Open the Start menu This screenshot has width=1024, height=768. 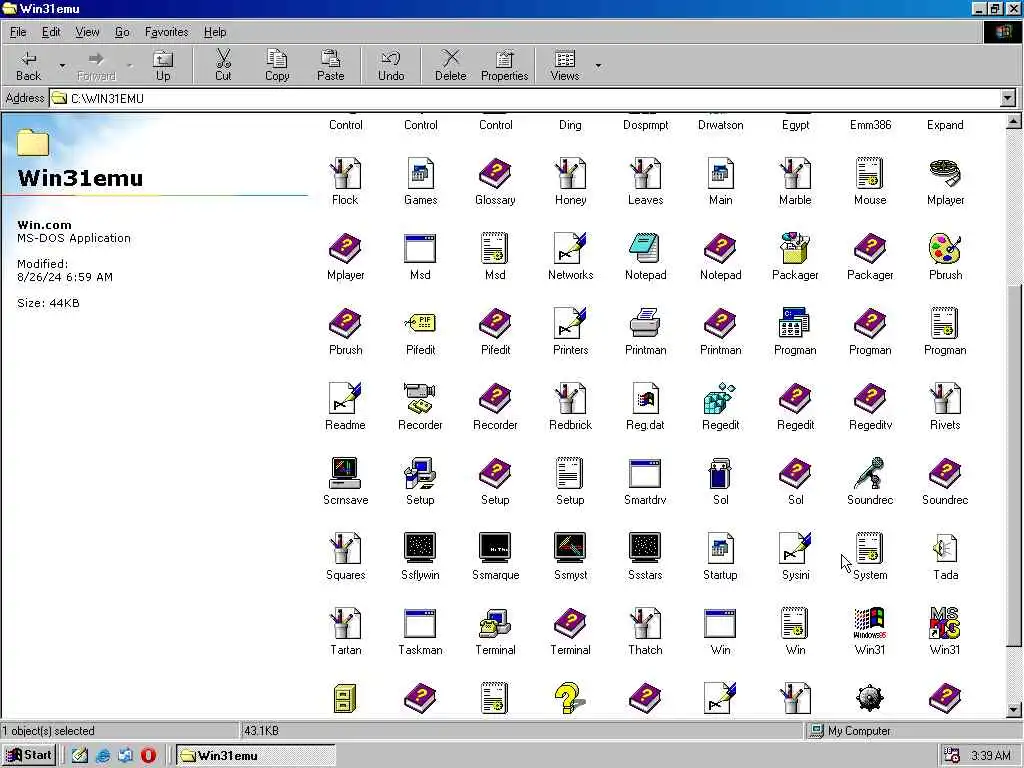click(x=29, y=756)
